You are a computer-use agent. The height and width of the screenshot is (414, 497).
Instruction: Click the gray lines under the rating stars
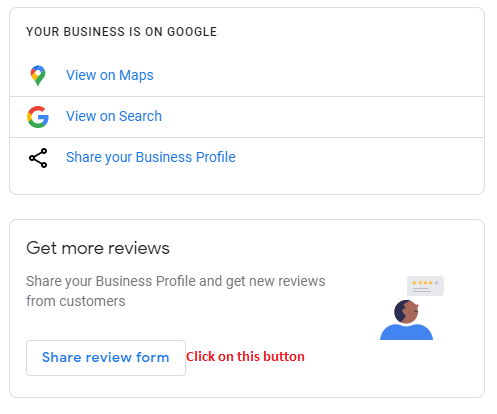[x=422, y=290]
